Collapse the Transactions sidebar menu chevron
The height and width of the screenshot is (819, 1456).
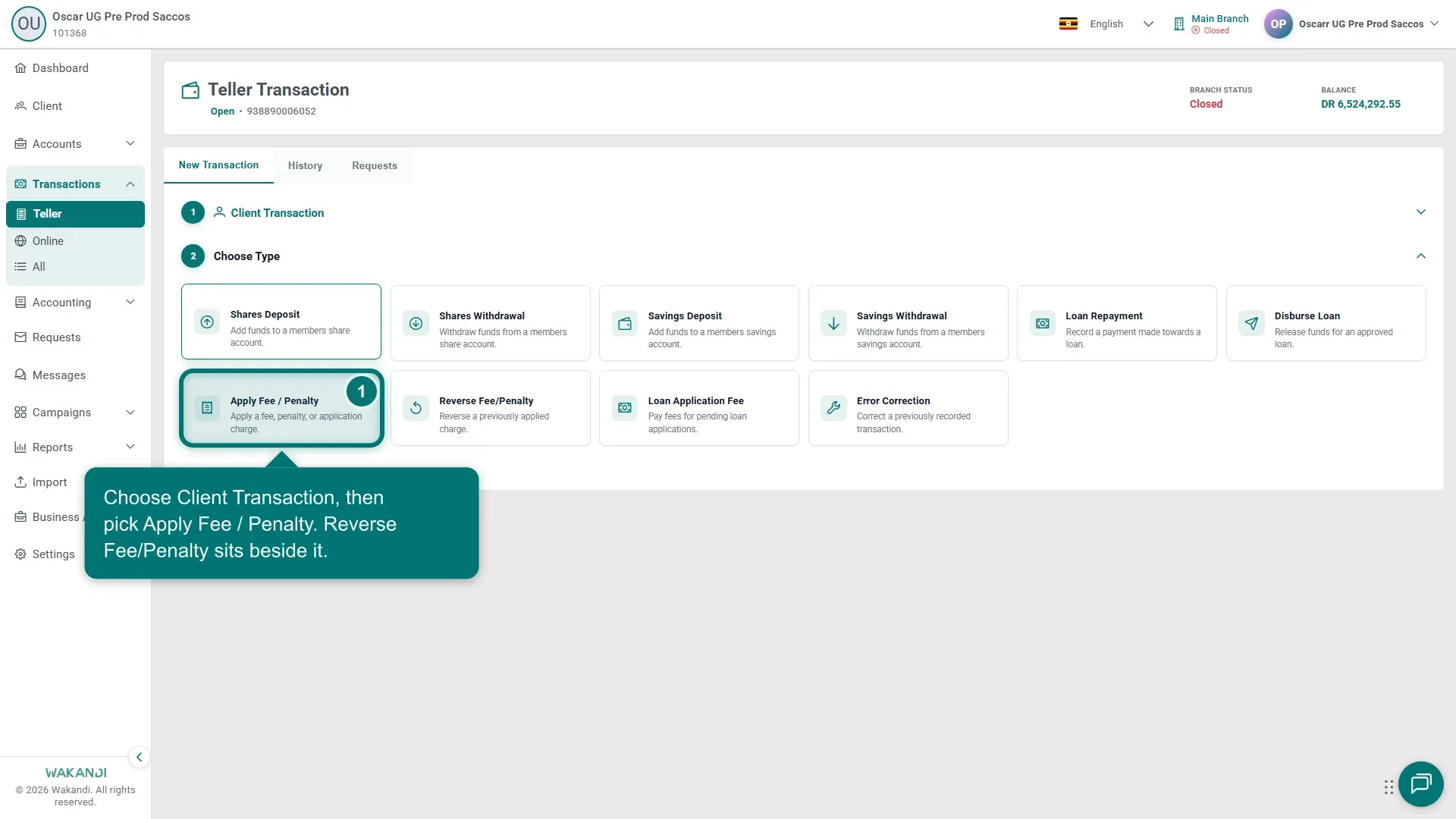pos(130,184)
